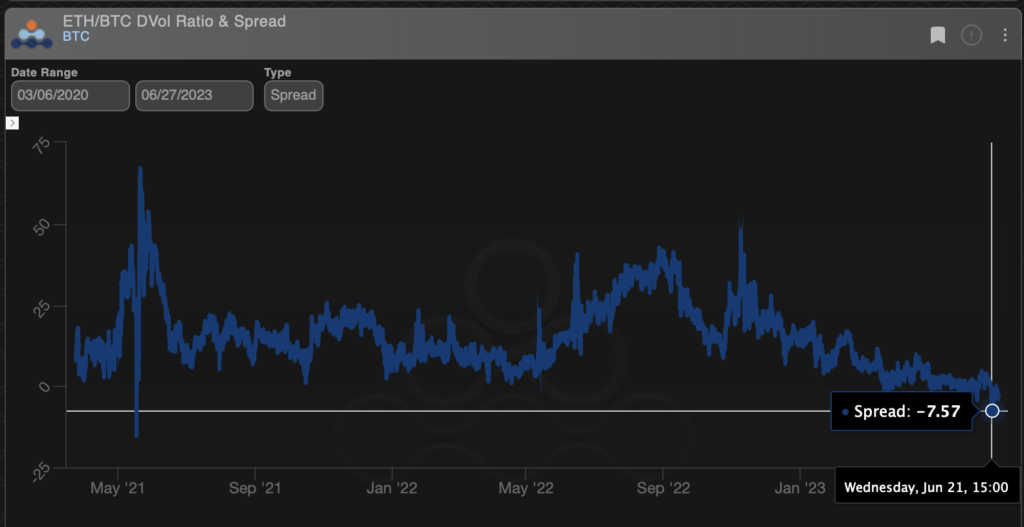Click the start date field 03/06/2020
The image size is (1024, 527).
click(70, 96)
